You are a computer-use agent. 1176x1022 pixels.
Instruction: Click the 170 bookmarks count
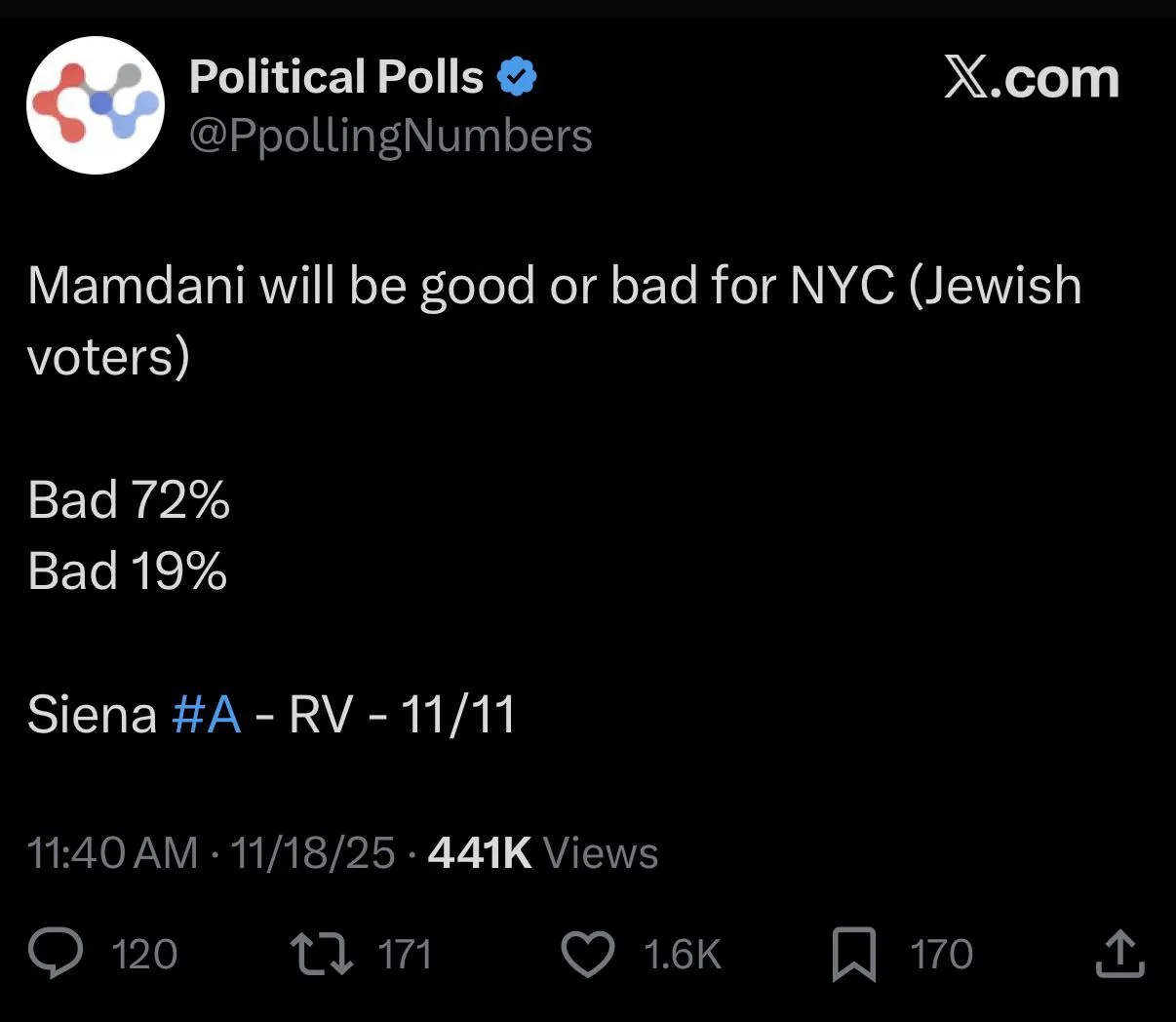pyautogui.click(x=941, y=954)
